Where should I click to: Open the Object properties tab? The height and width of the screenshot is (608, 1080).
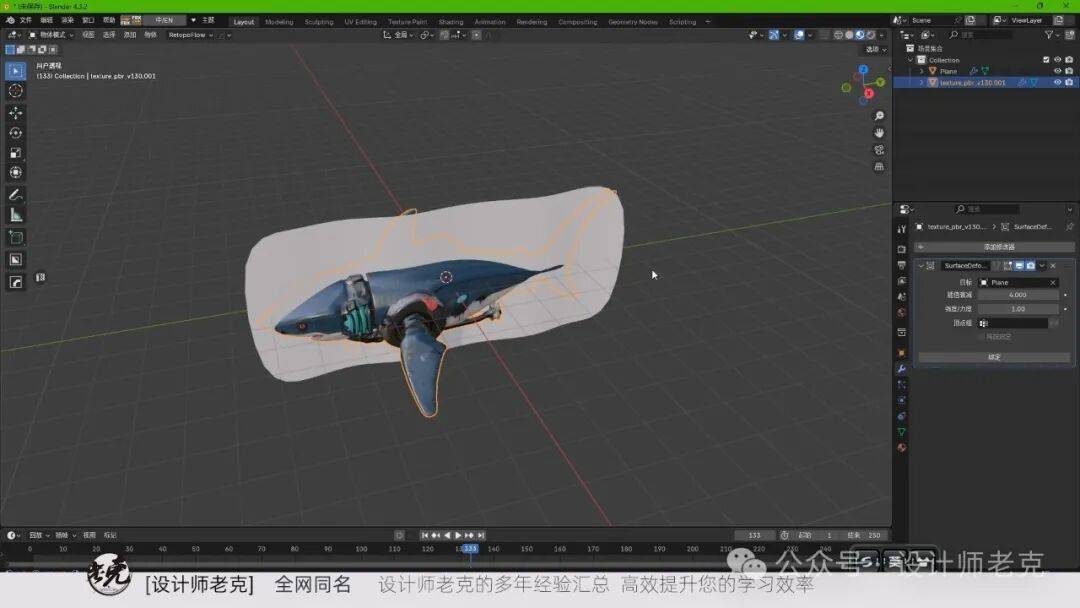[902, 353]
